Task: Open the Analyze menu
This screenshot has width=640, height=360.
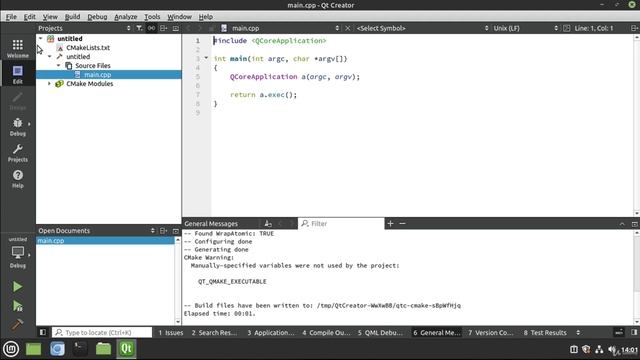Action: (126, 17)
